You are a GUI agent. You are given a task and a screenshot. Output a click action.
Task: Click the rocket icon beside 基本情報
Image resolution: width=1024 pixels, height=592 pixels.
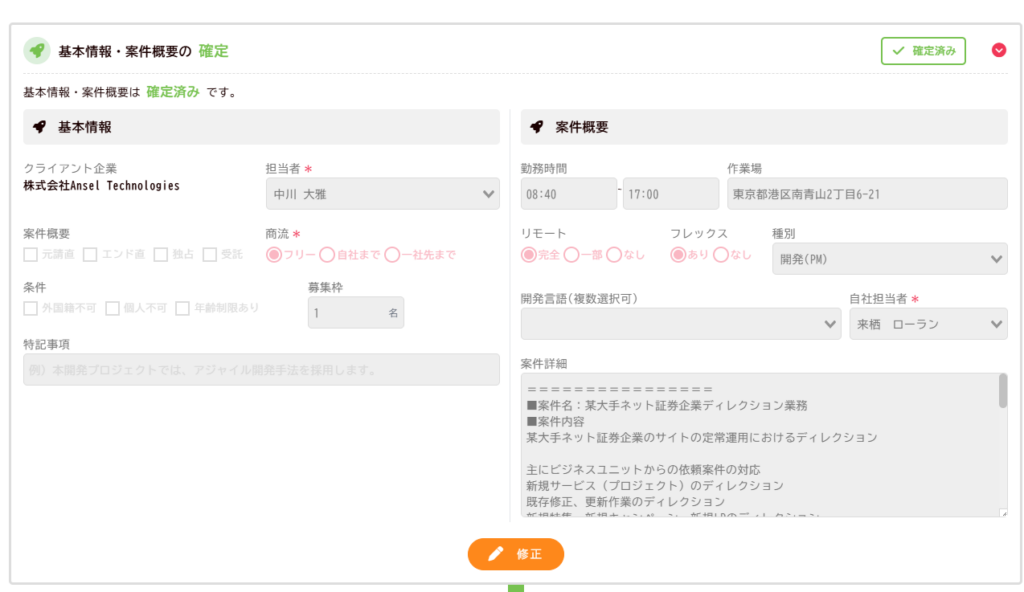pos(40,127)
